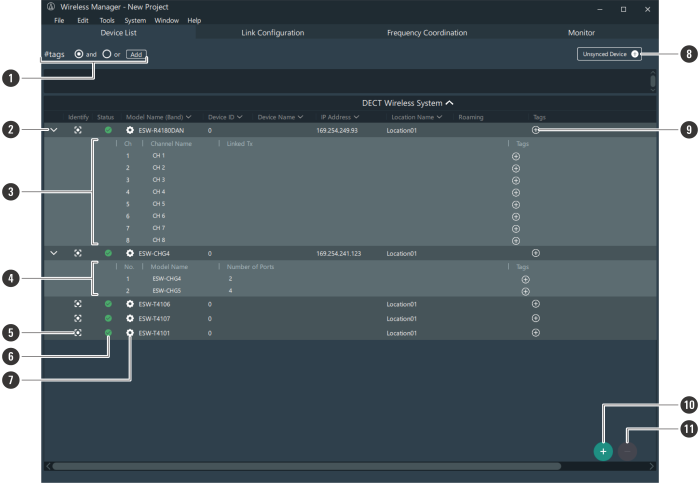Open the Window menu

click(x=167, y=21)
